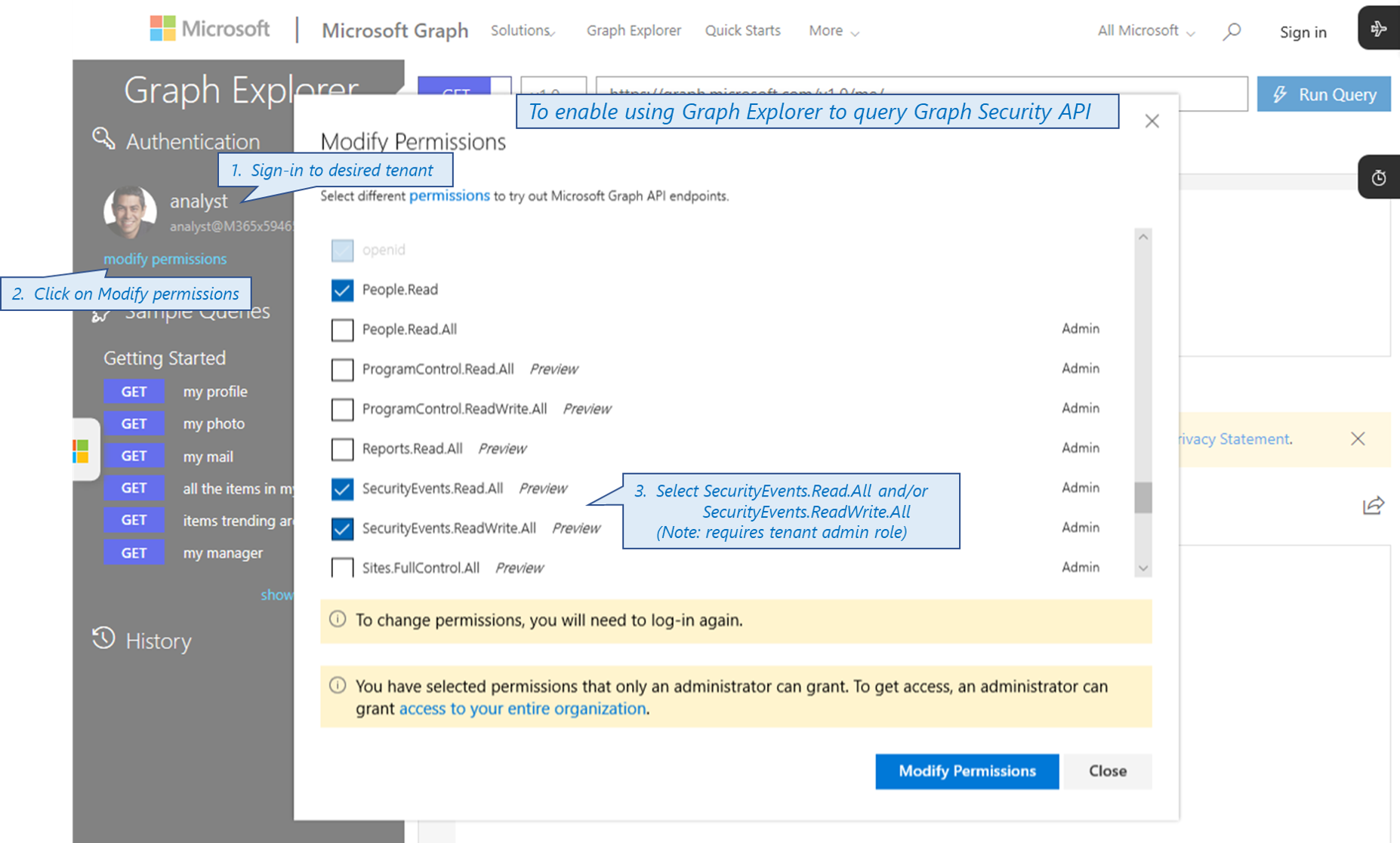The height and width of the screenshot is (843, 1400).
Task: Click the stopwatch icon below Run Query
Action: coord(1380,177)
